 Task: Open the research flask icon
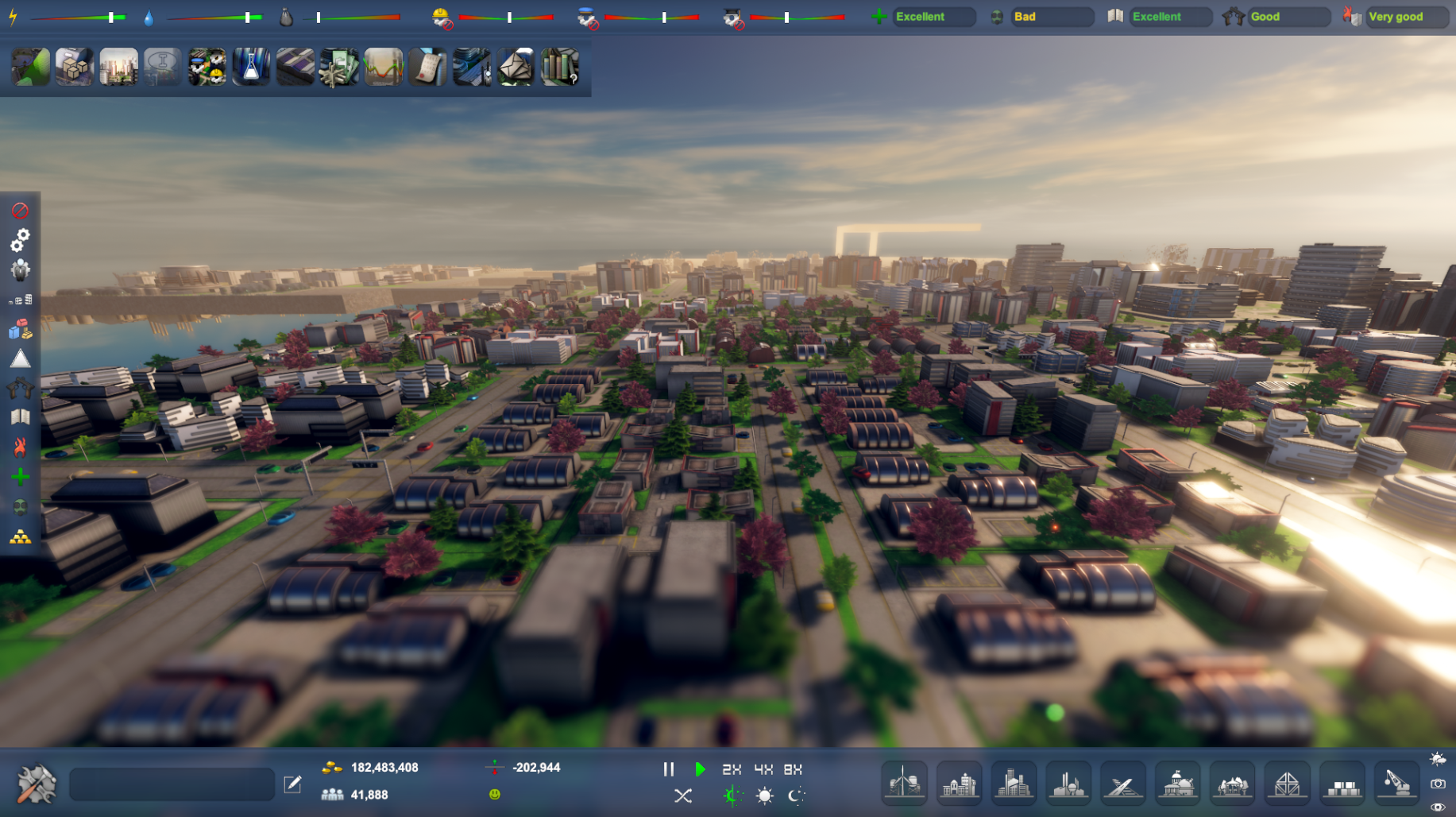click(251, 67)
